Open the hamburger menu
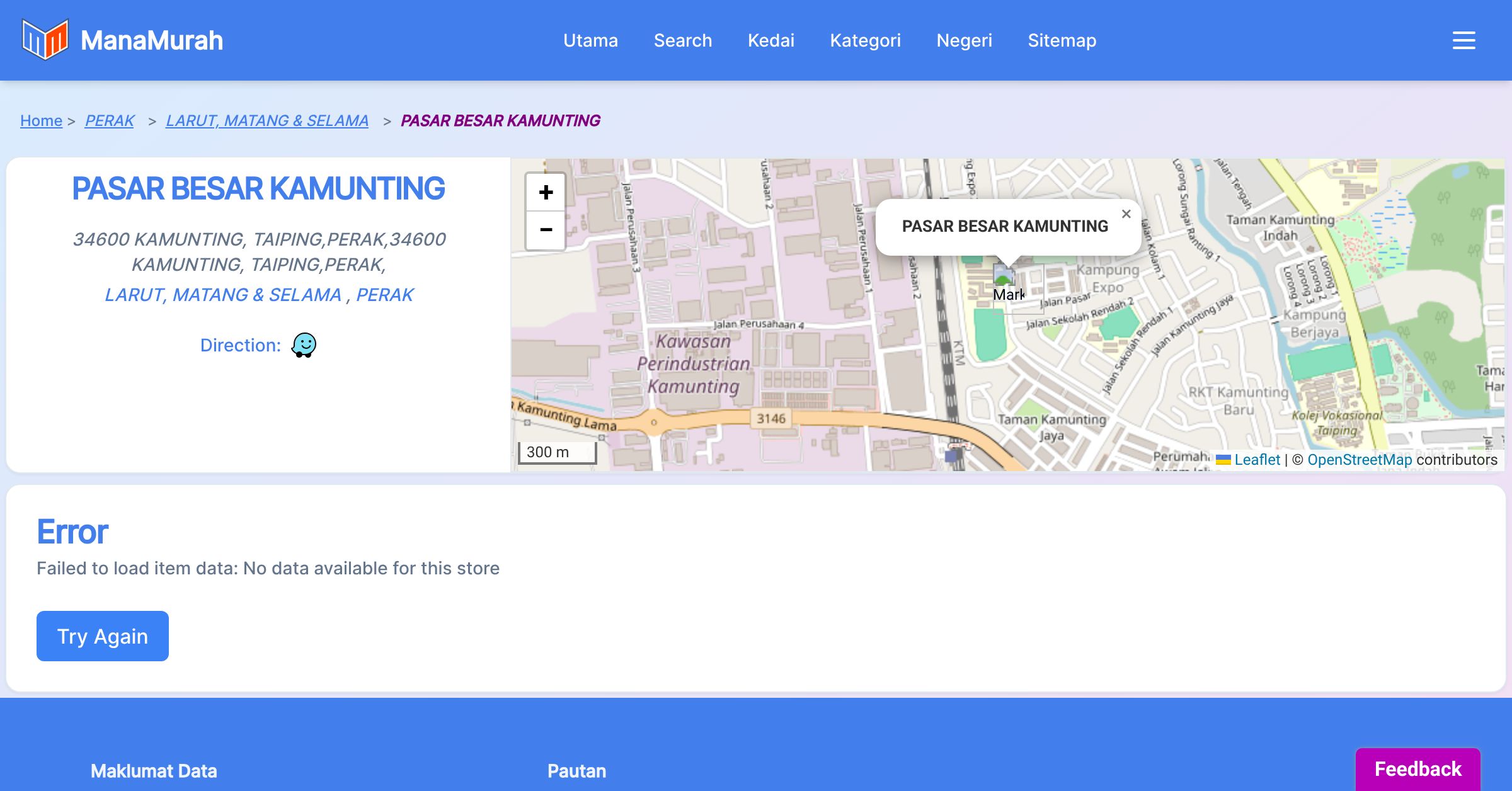This screenshot has height=791, width=1512. coord(1463,40)
